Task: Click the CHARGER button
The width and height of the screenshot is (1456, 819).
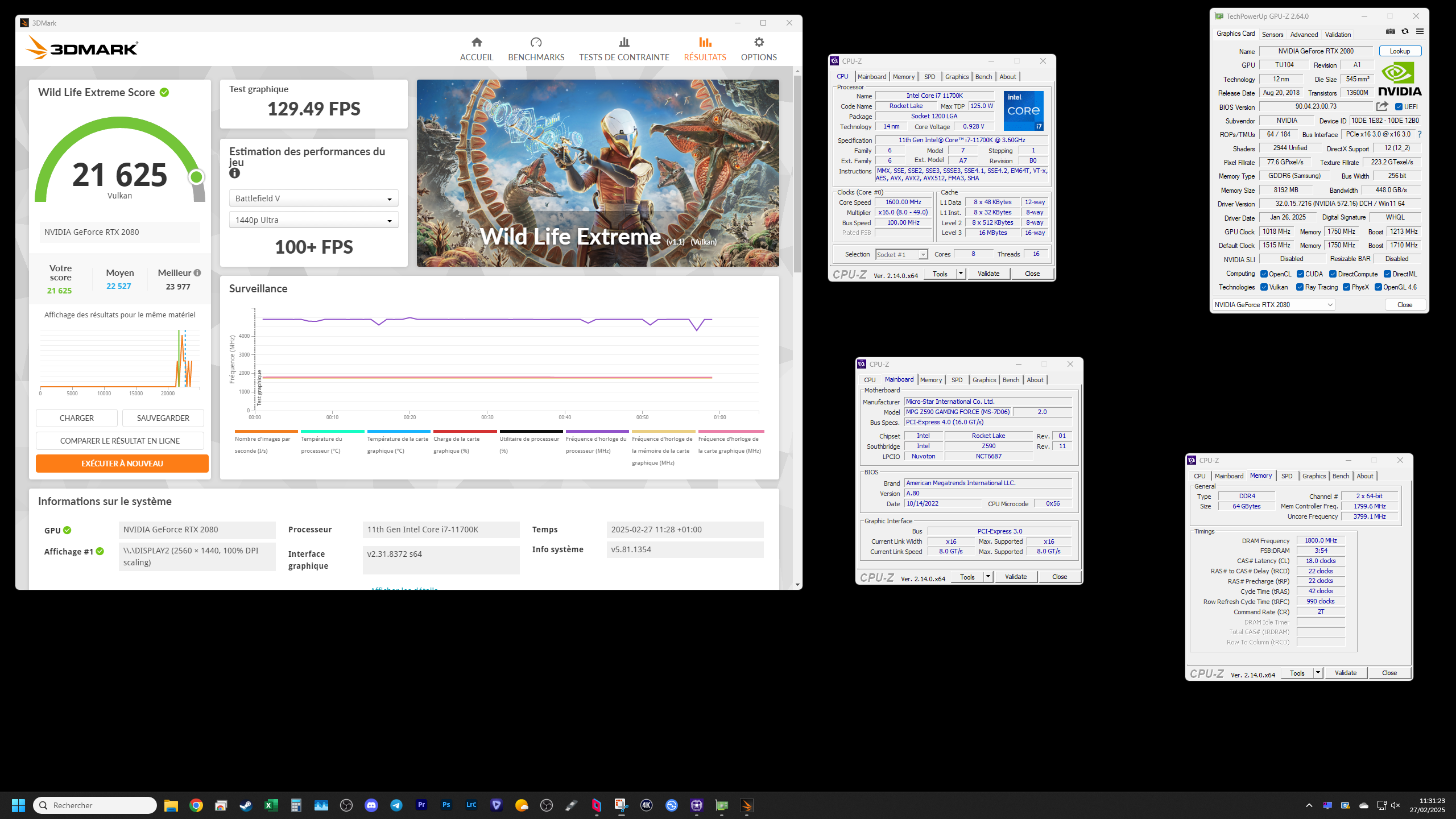Action: click(x=77, y=418)
